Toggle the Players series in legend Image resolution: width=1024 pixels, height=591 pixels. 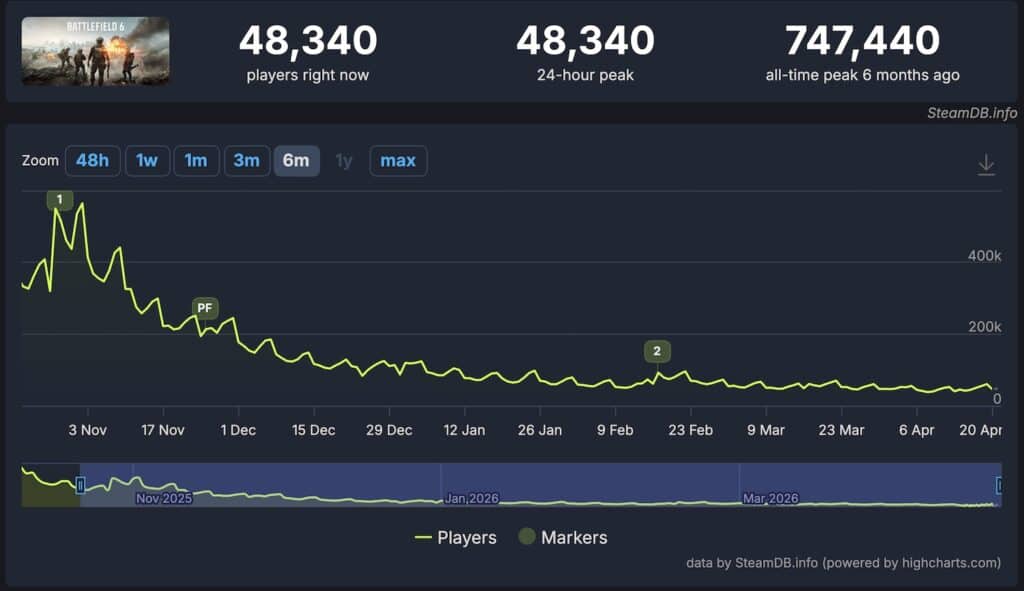point(466,538)
